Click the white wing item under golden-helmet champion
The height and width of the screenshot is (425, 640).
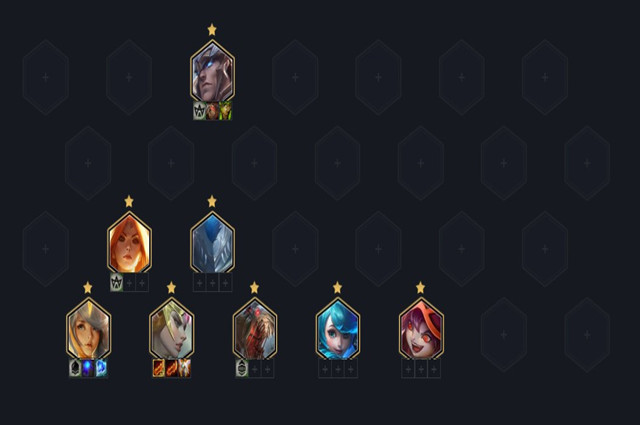tap(184, 368)
